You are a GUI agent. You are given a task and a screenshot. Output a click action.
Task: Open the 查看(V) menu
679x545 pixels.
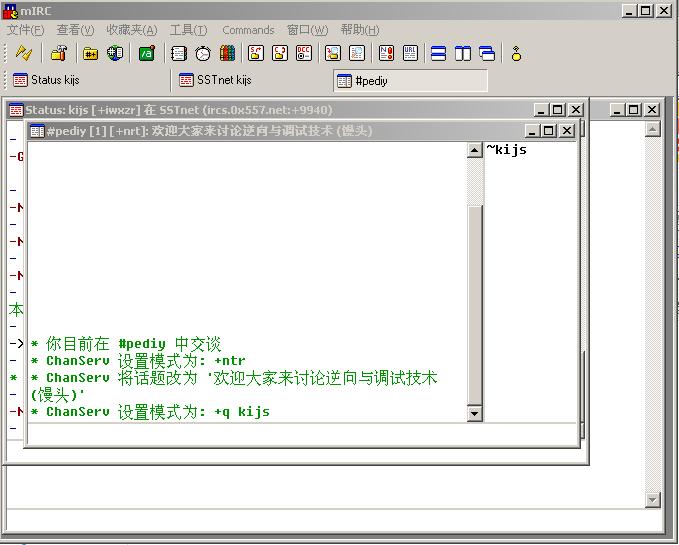[75, 30]
